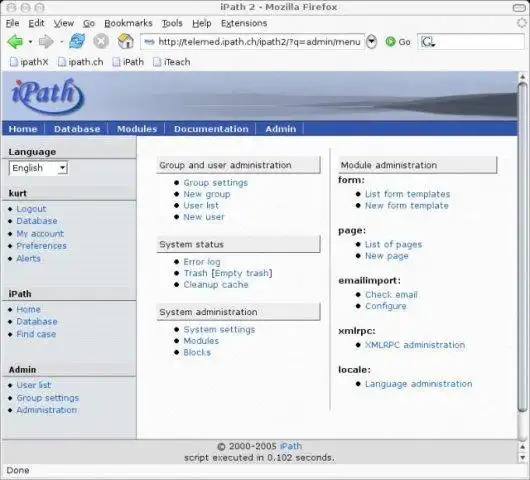The height and width of the screenshot is (480, 530).
Task: Click the iPath logo in header
Action: [x=47, y=96]
